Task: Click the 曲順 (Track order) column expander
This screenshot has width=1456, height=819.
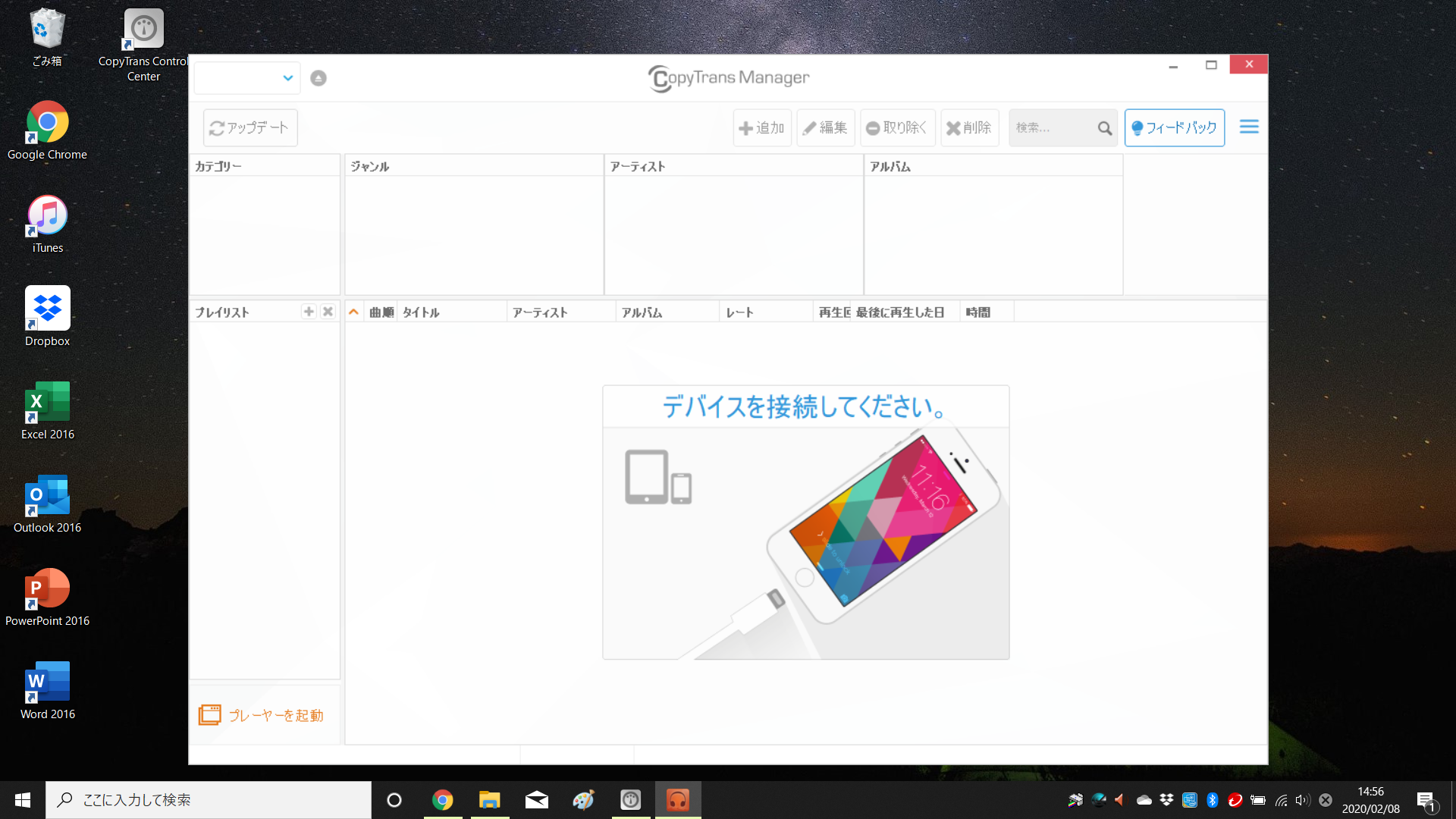Action: click(x=353, y=312)
